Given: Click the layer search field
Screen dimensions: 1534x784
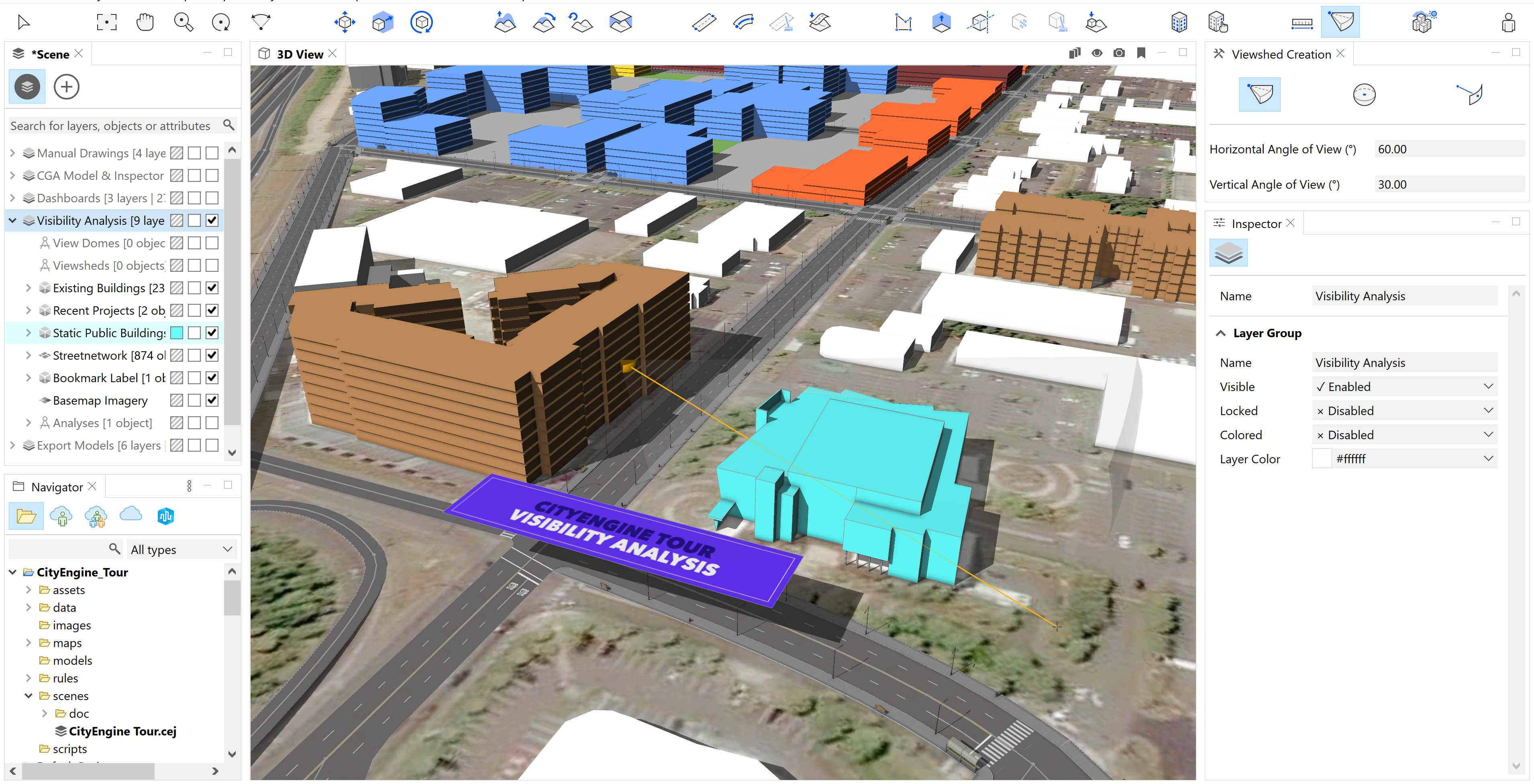Looking at the screenshot, I should point(113,126).
